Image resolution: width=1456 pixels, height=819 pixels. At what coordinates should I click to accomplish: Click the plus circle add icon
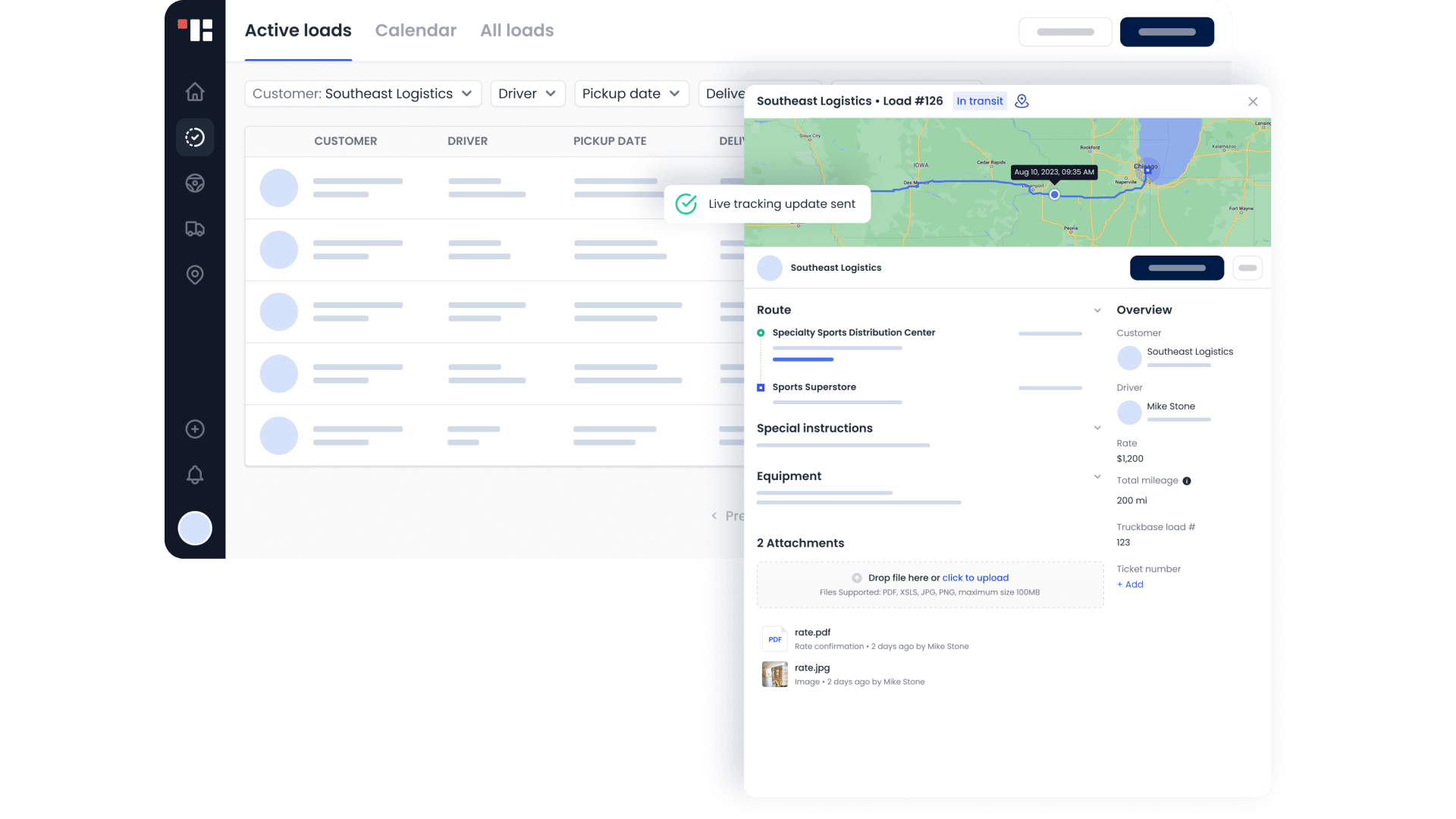pyautogui.click(x=195, y=429)
